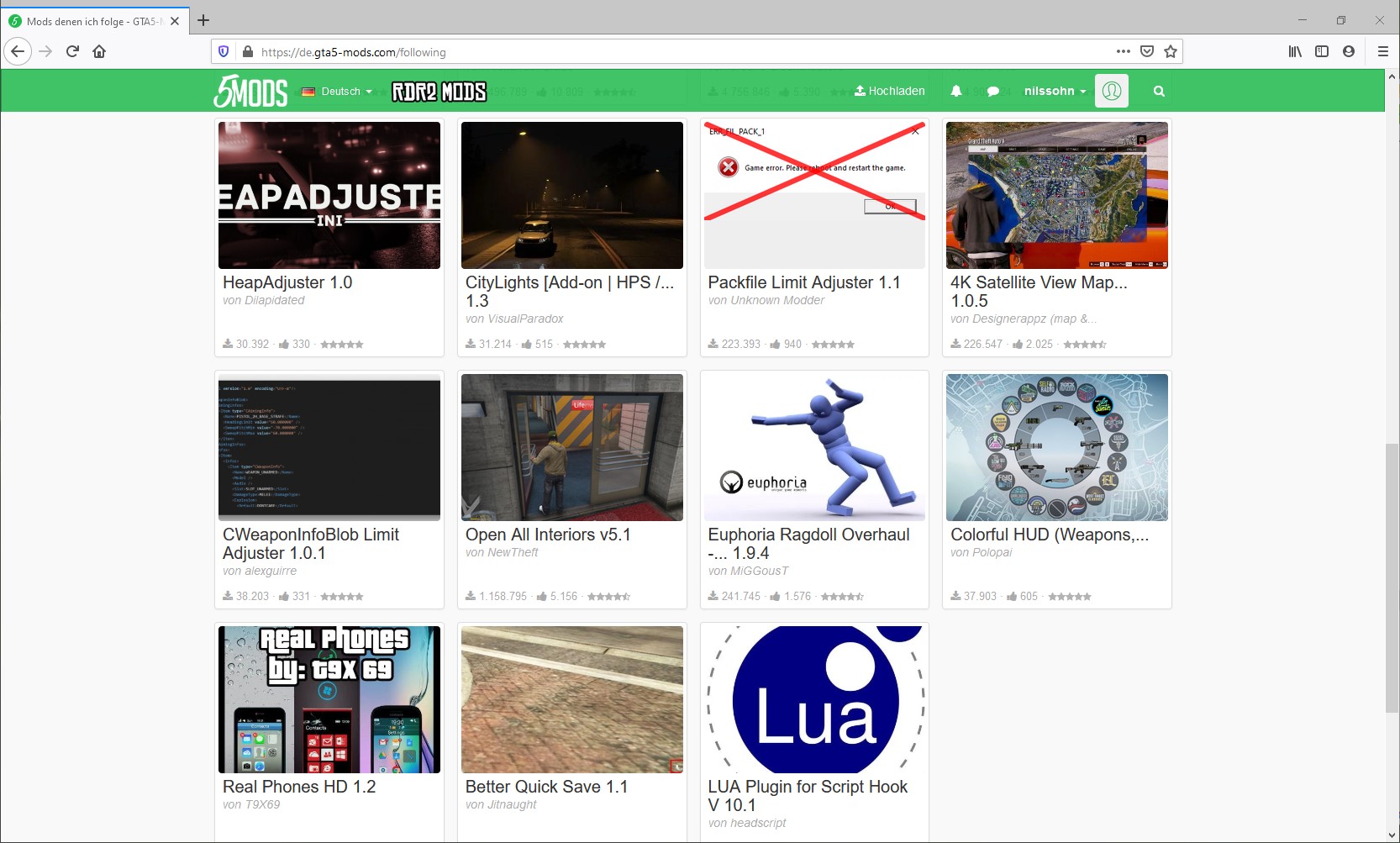This screenshot has height=843, width=1400.
Task: Go to Firefox home page
Action: (99, 51)
